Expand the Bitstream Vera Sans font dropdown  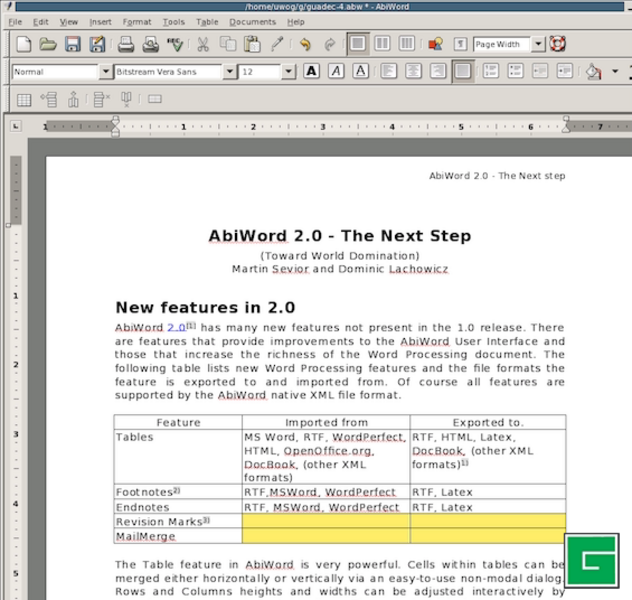(x=229, y=72)
